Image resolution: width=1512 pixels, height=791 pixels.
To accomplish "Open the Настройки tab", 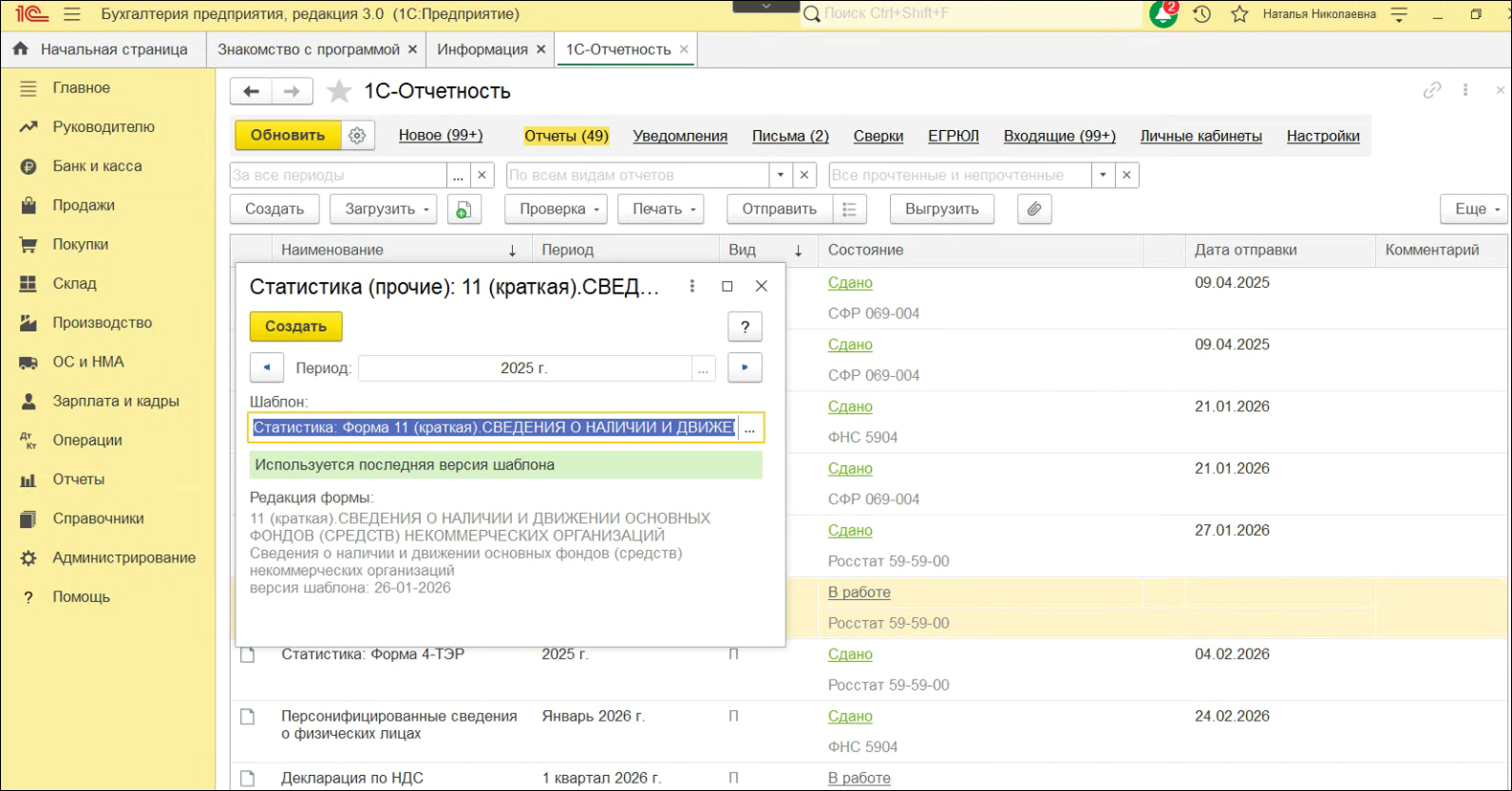I will (x=1323, y=136).
